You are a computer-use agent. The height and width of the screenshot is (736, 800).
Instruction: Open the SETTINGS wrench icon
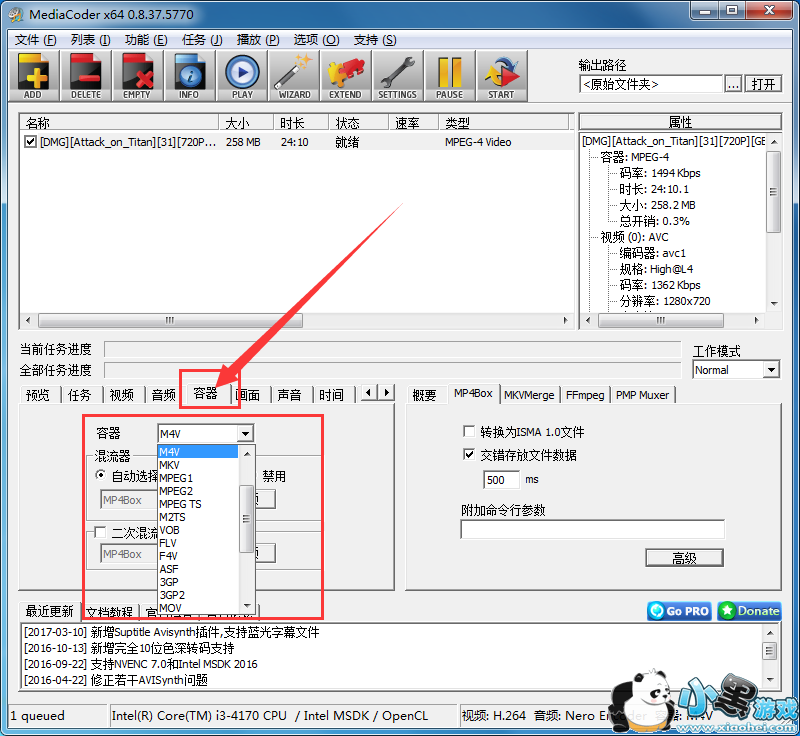(397, 76)
